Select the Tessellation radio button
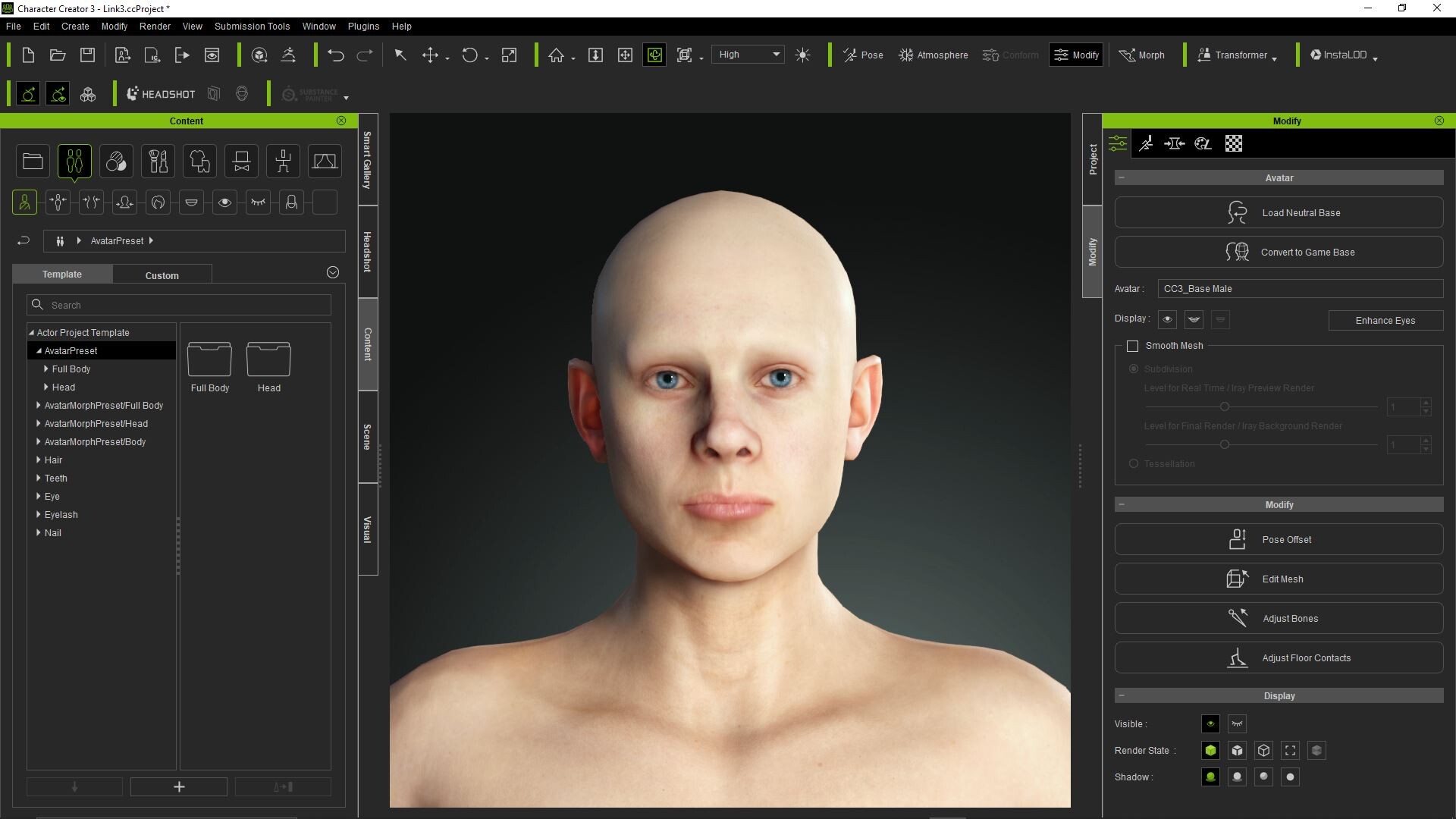This screenshot has height=819, width=1456. pos(1134,463)
